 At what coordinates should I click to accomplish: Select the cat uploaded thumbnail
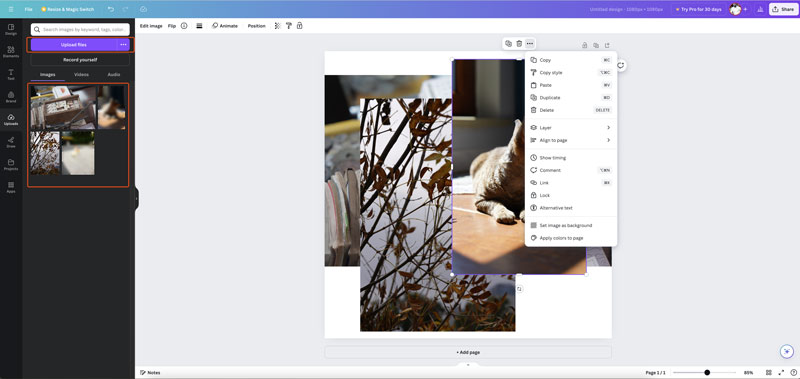[x=112, y=107]
